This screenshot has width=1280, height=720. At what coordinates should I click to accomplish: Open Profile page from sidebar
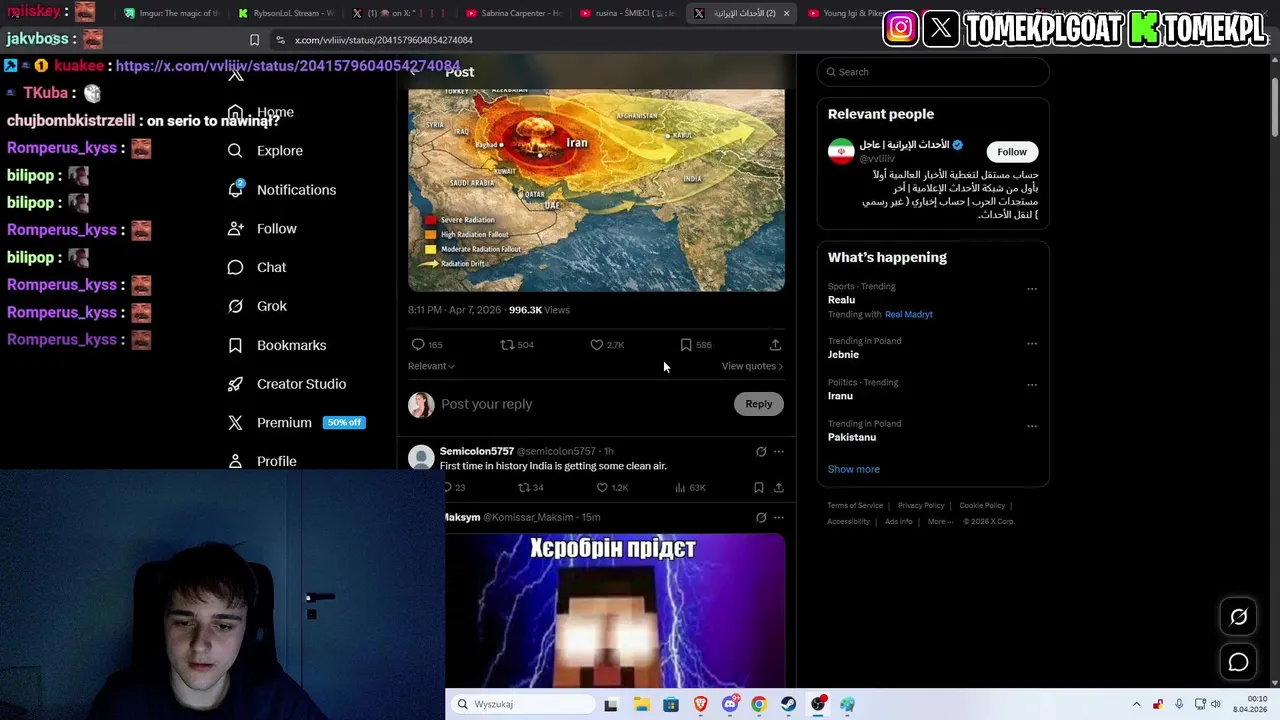tap(262, 461)
